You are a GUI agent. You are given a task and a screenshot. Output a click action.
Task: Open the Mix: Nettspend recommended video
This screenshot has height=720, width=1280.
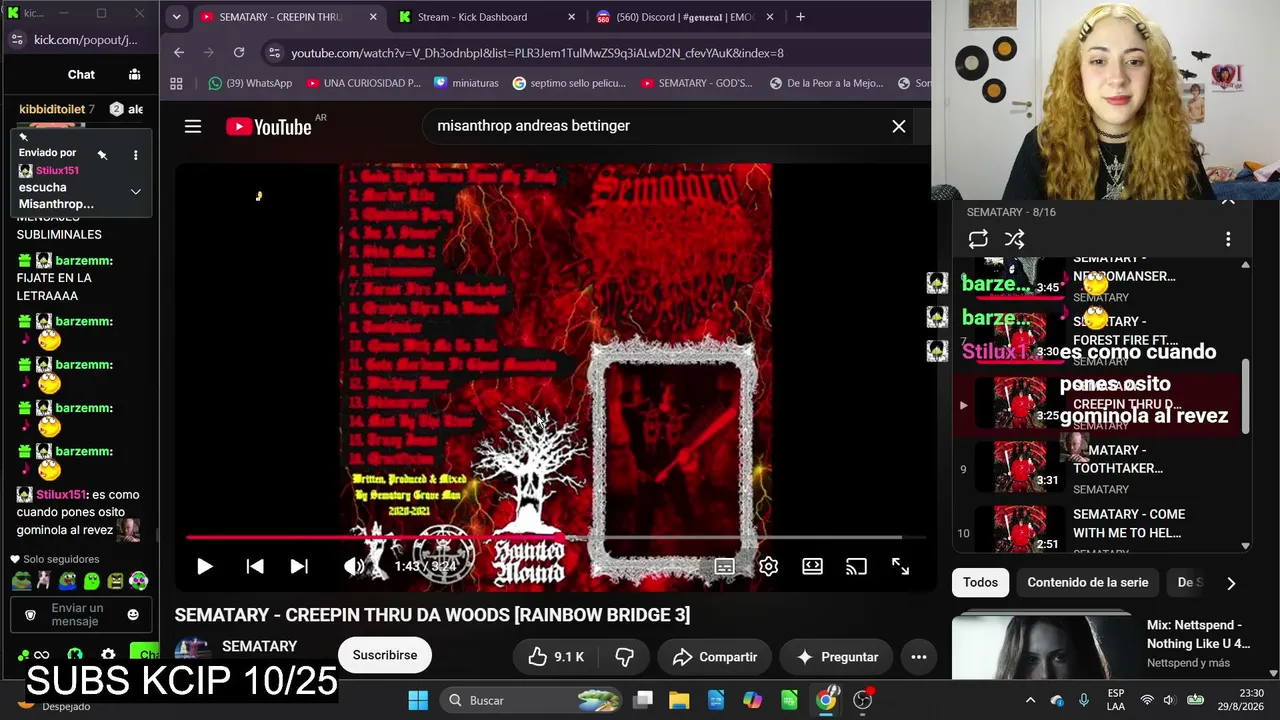pos(1103,646)
